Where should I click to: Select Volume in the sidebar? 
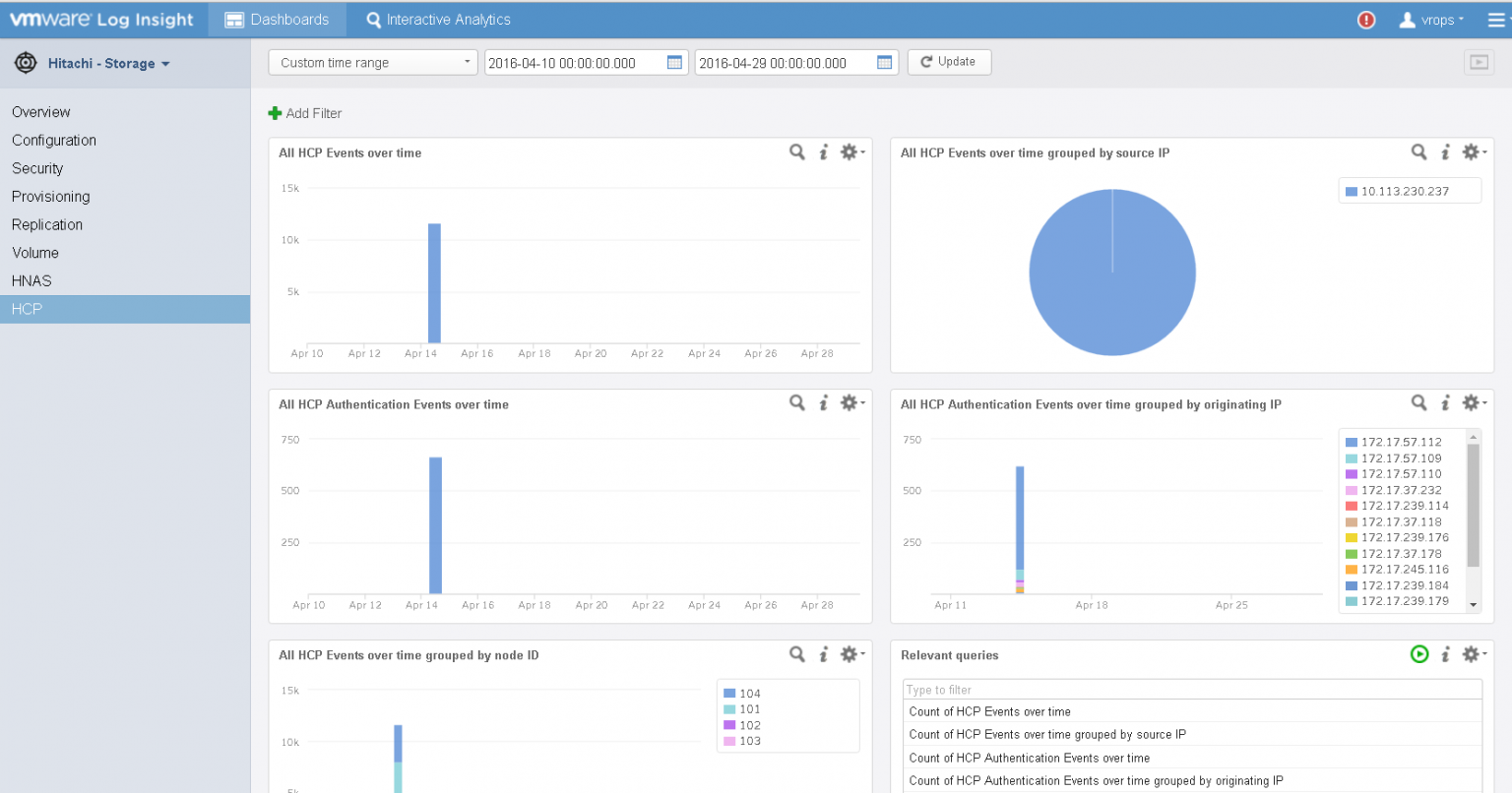click(125, 253)
